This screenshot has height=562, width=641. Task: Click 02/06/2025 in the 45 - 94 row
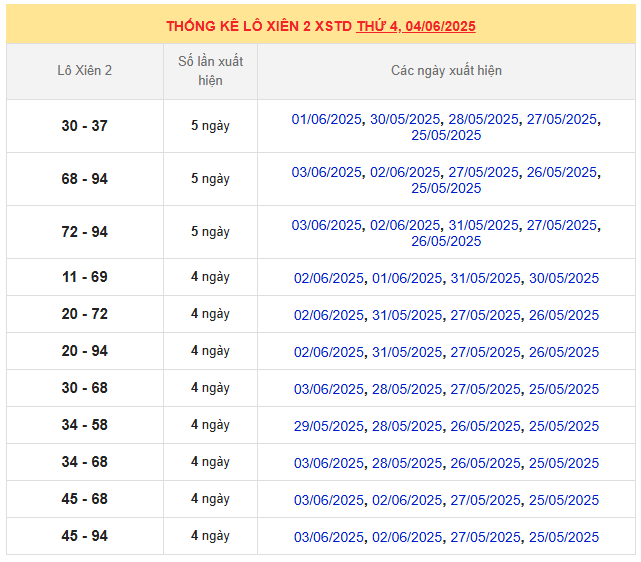407,537
